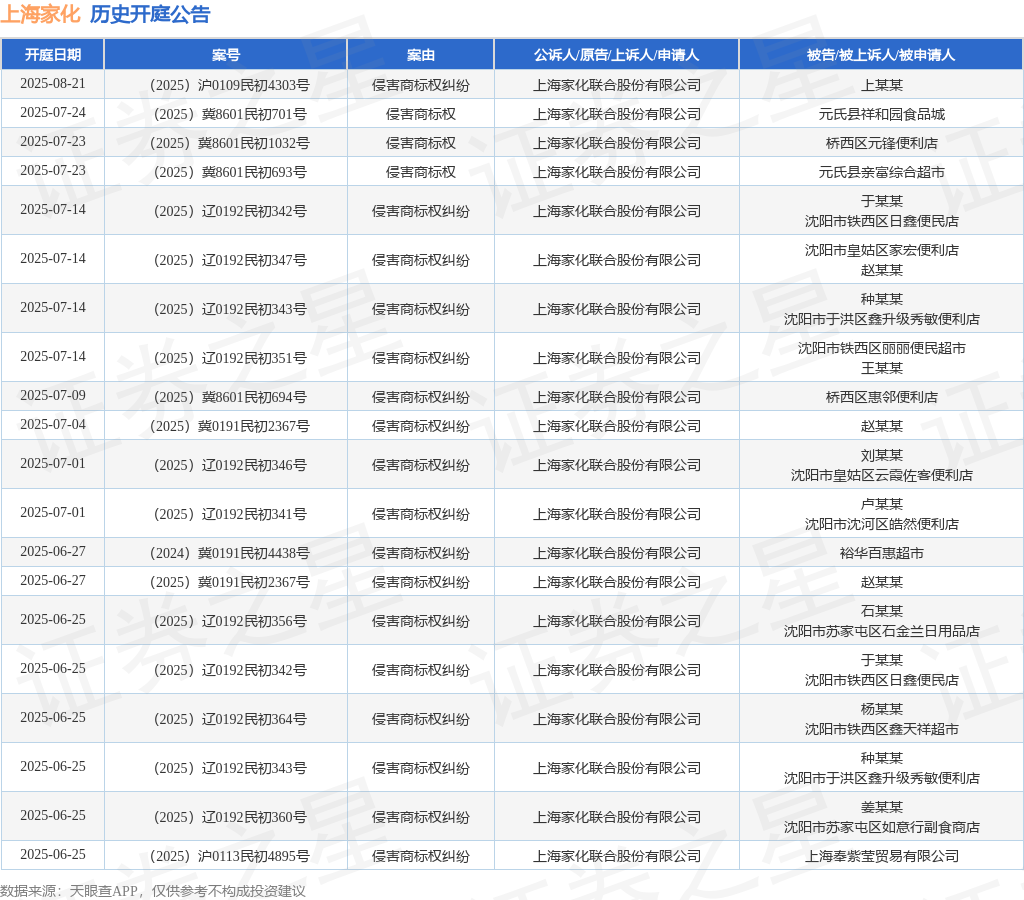Image resolution: width=1024 pixels, height=900 pixels.
Task: Click the 历史开庭公告 heading
Action: (150, 14)
